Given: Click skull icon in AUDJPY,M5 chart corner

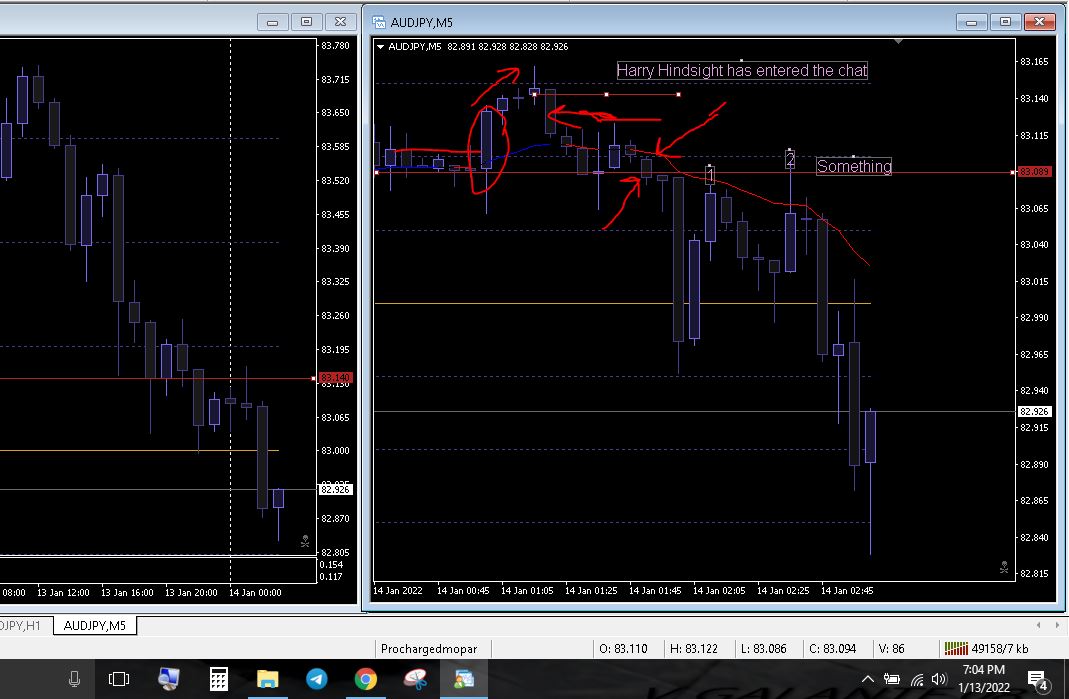Looking at the screenshot, I should (x=1004, y=567).
